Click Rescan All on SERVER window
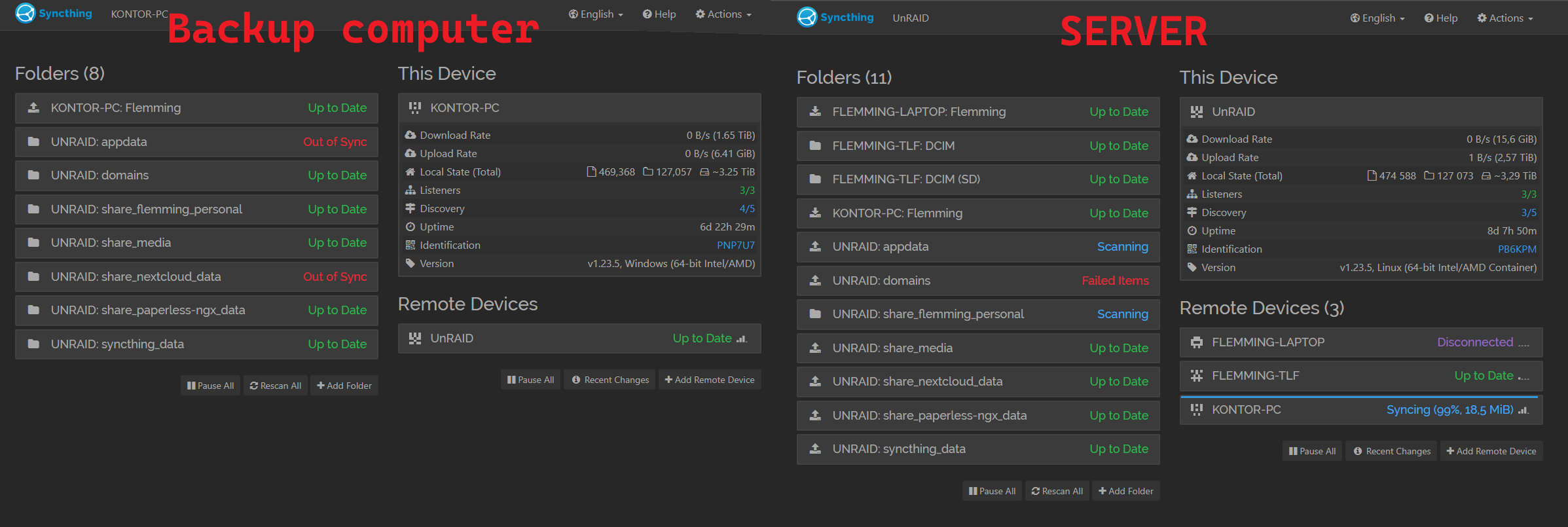Image resolution: width=1568 pixels, height=527 pixels. click(1057, 491)
